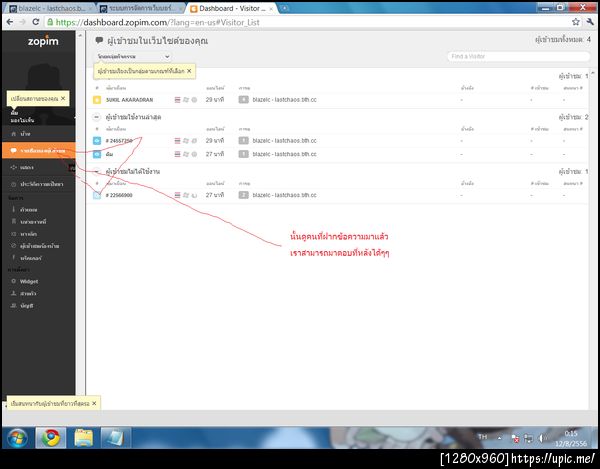Open the sidebar item with the clock icon
Viewport: 600px width, 469px height.
click(x=38, y=184)
